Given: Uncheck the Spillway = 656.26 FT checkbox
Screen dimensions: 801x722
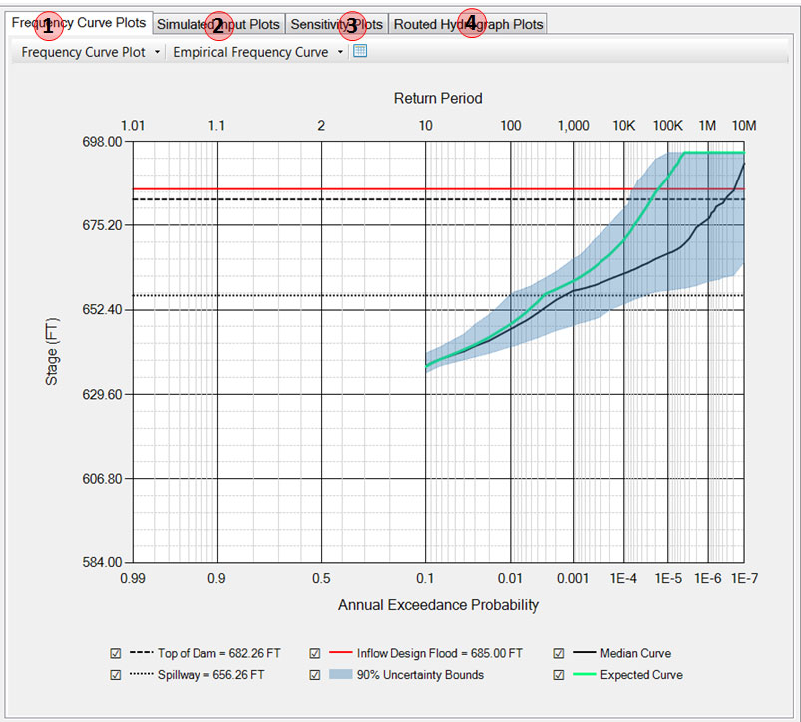Looking at the screenshot, I should click(116, 675).
